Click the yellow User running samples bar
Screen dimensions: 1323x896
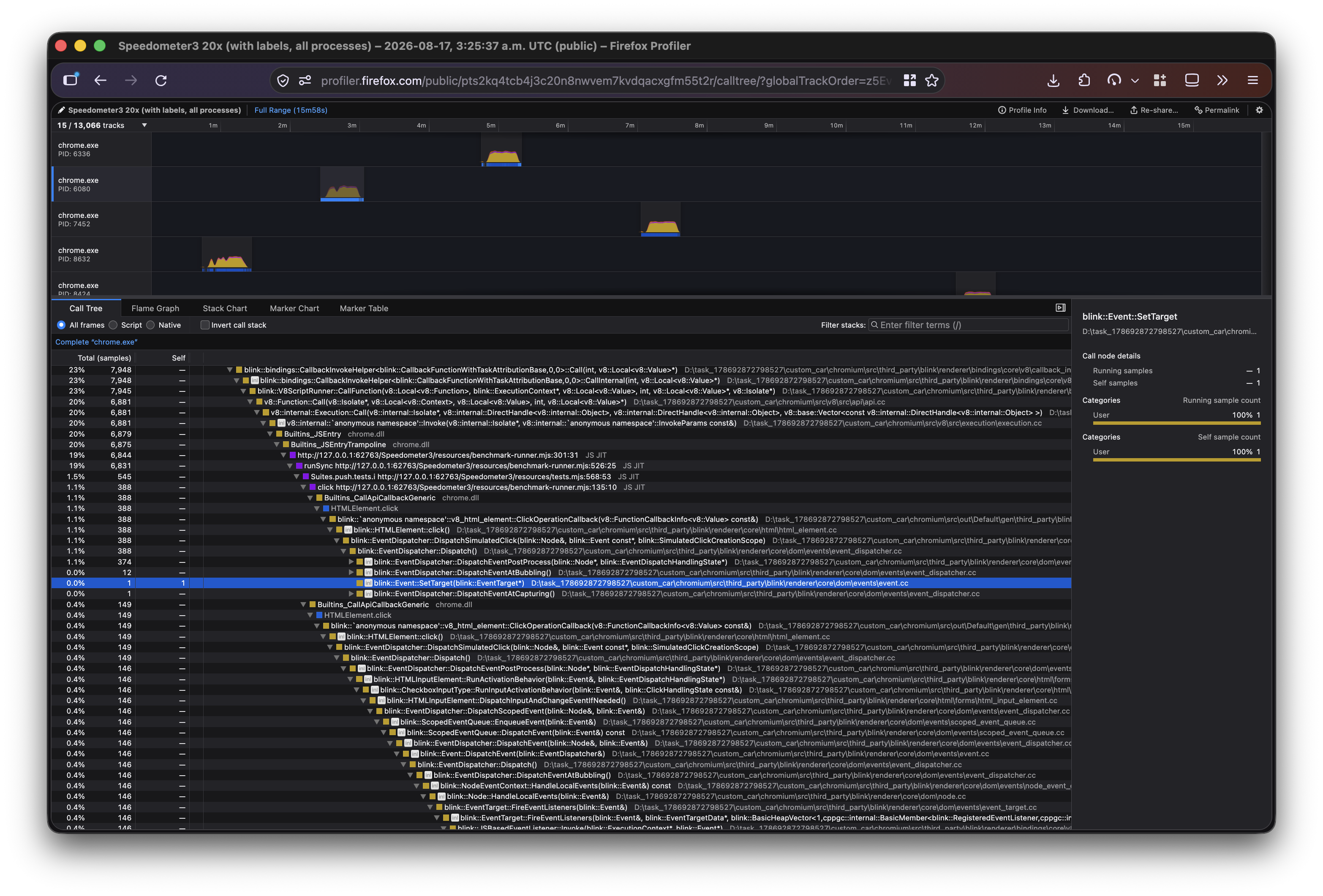(1176, 423)
